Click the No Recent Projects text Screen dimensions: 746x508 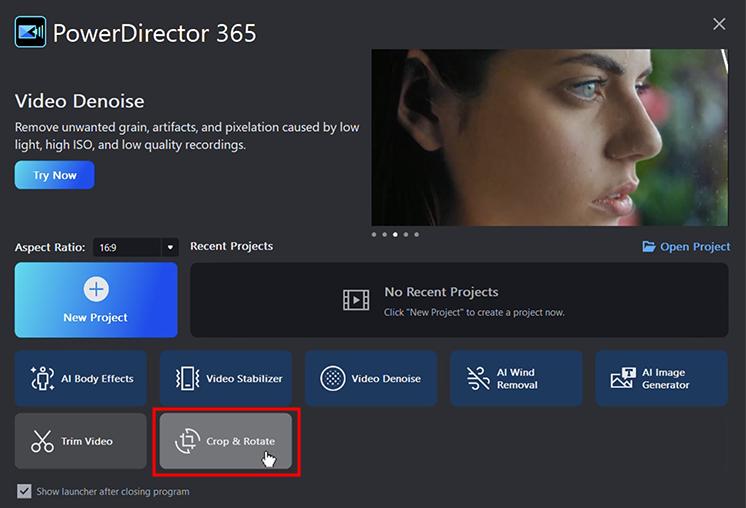[442, 292]
